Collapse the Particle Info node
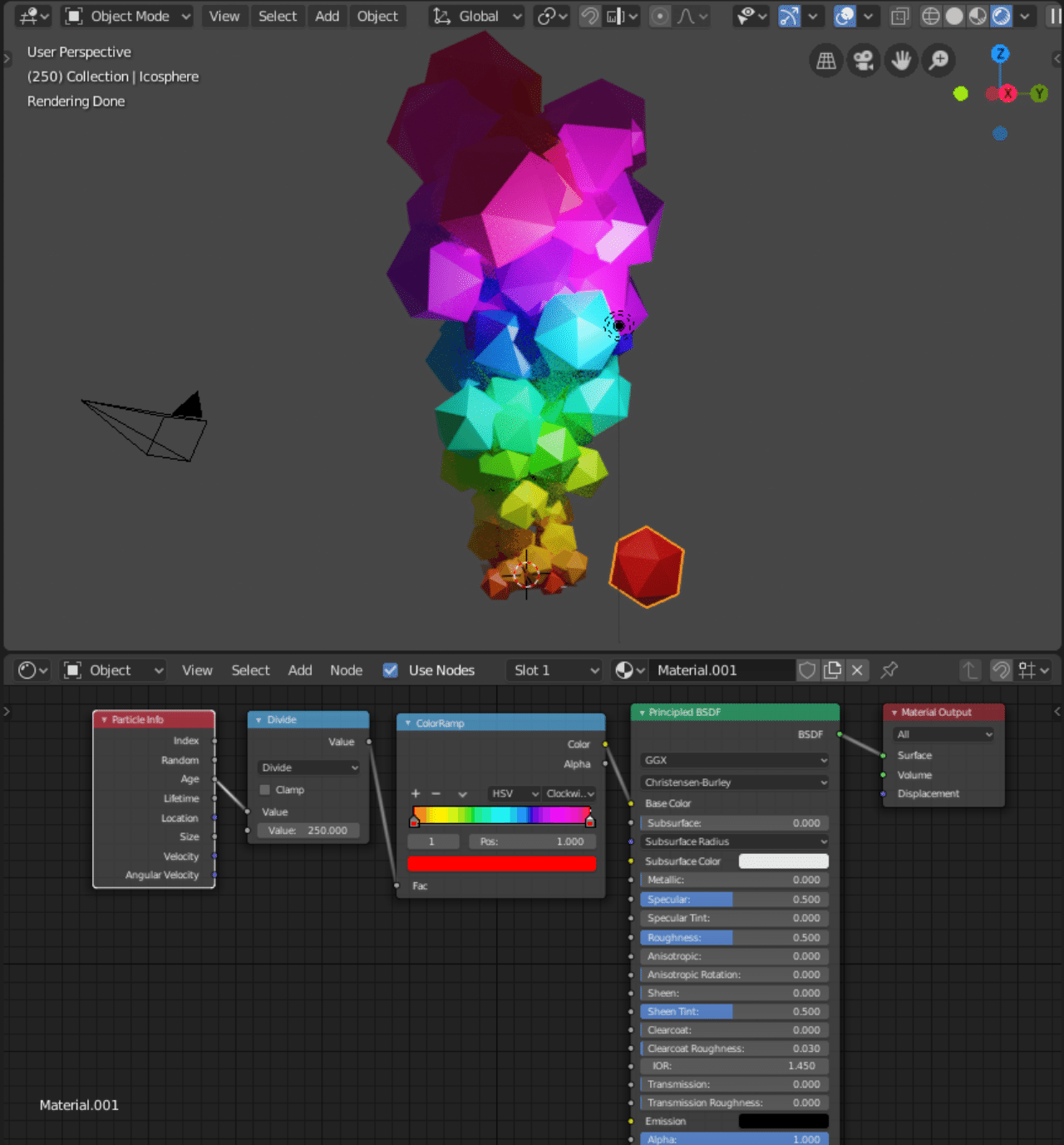 (104, 720)
